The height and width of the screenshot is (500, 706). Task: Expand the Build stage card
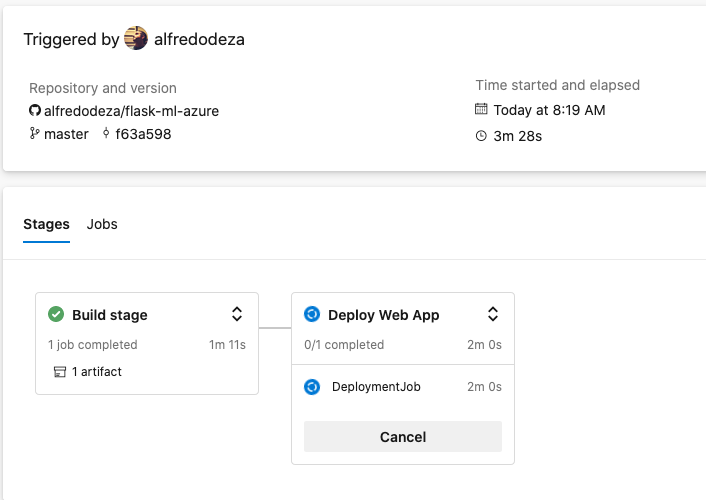237,314
